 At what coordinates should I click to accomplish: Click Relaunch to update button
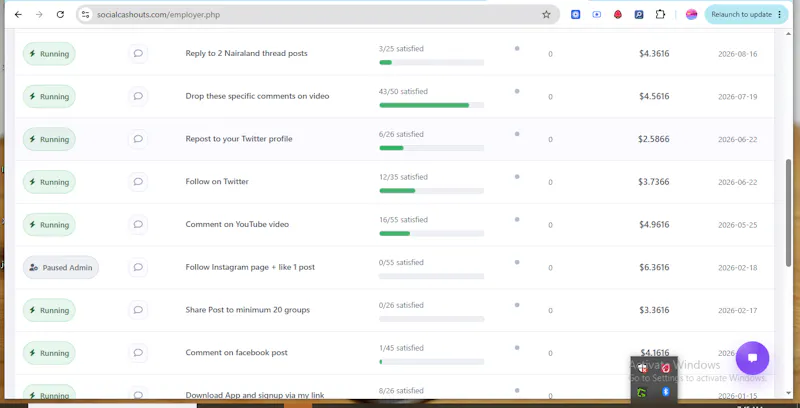click(745, 15)
